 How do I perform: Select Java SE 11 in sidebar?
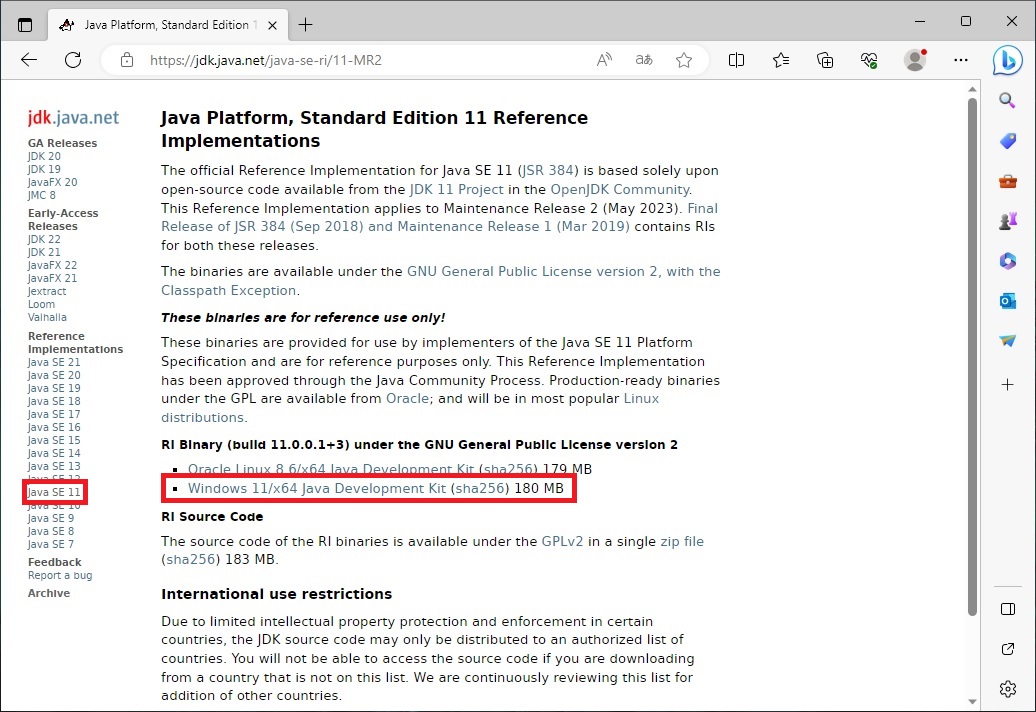[54, 492]
